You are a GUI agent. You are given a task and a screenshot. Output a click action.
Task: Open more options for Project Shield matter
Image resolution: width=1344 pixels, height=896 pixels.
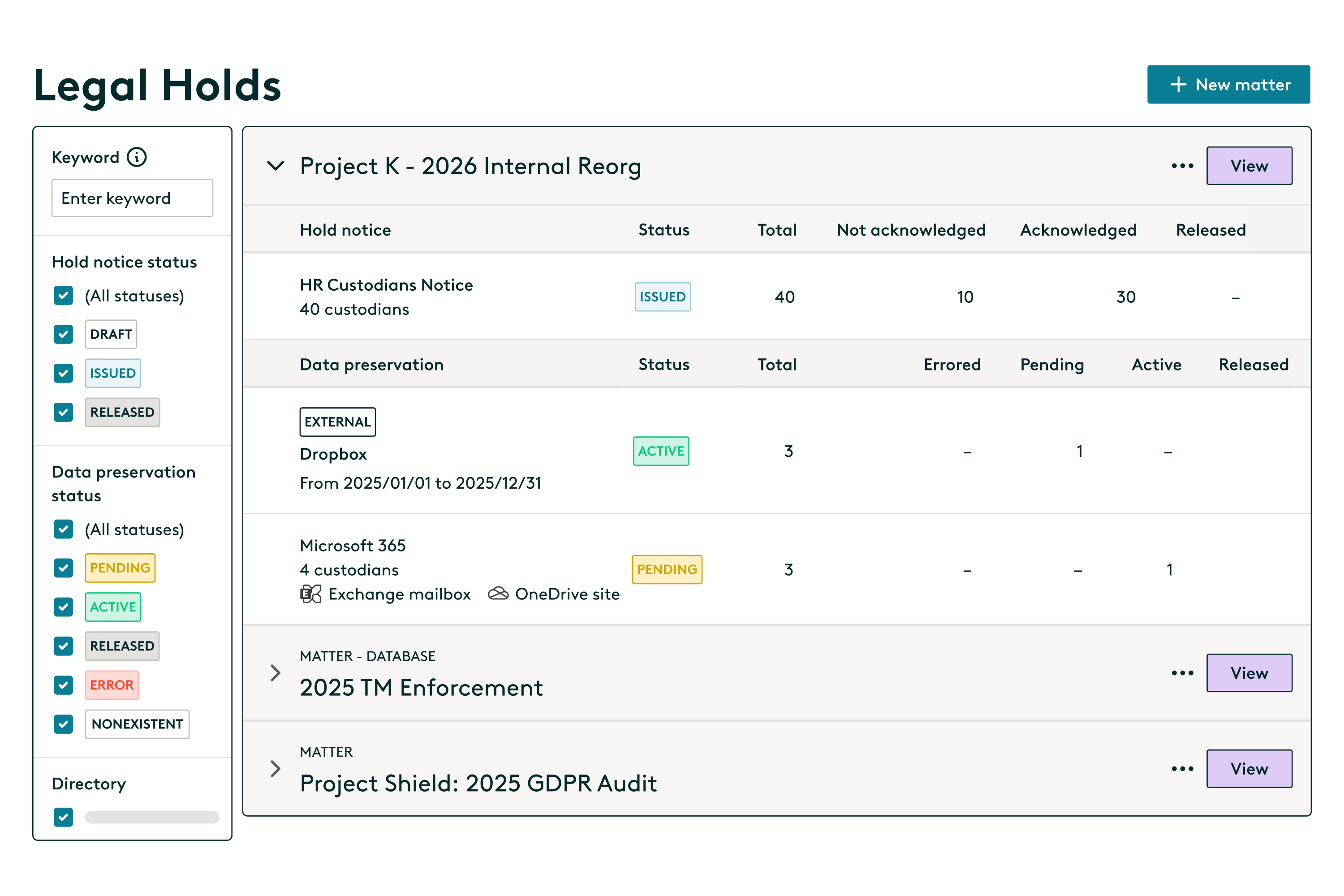[x=1182, y=769]
